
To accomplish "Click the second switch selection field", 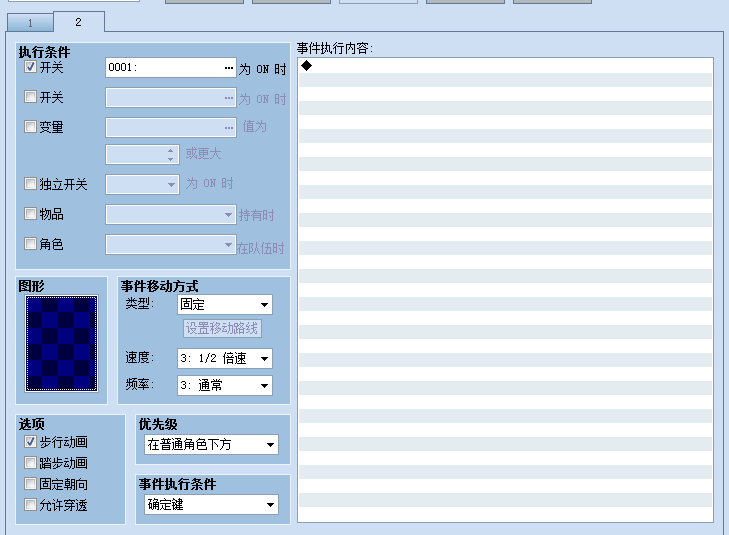I will (x=171, y=98).
